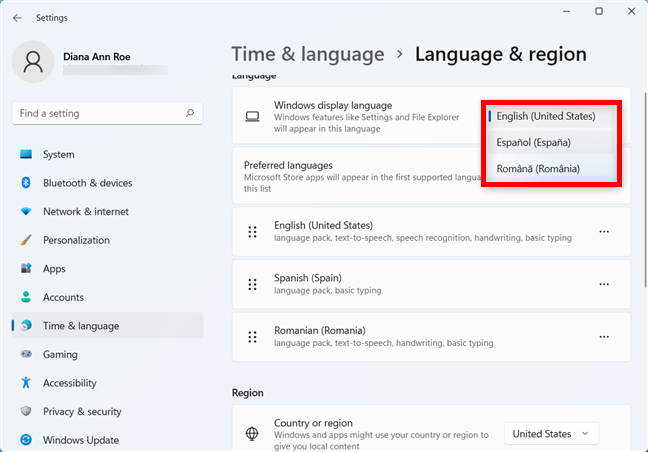Open more options for Romanian (Romania)
Image resolution: width=648 pixels, height=452 pixels.
(x=604, y=337)
